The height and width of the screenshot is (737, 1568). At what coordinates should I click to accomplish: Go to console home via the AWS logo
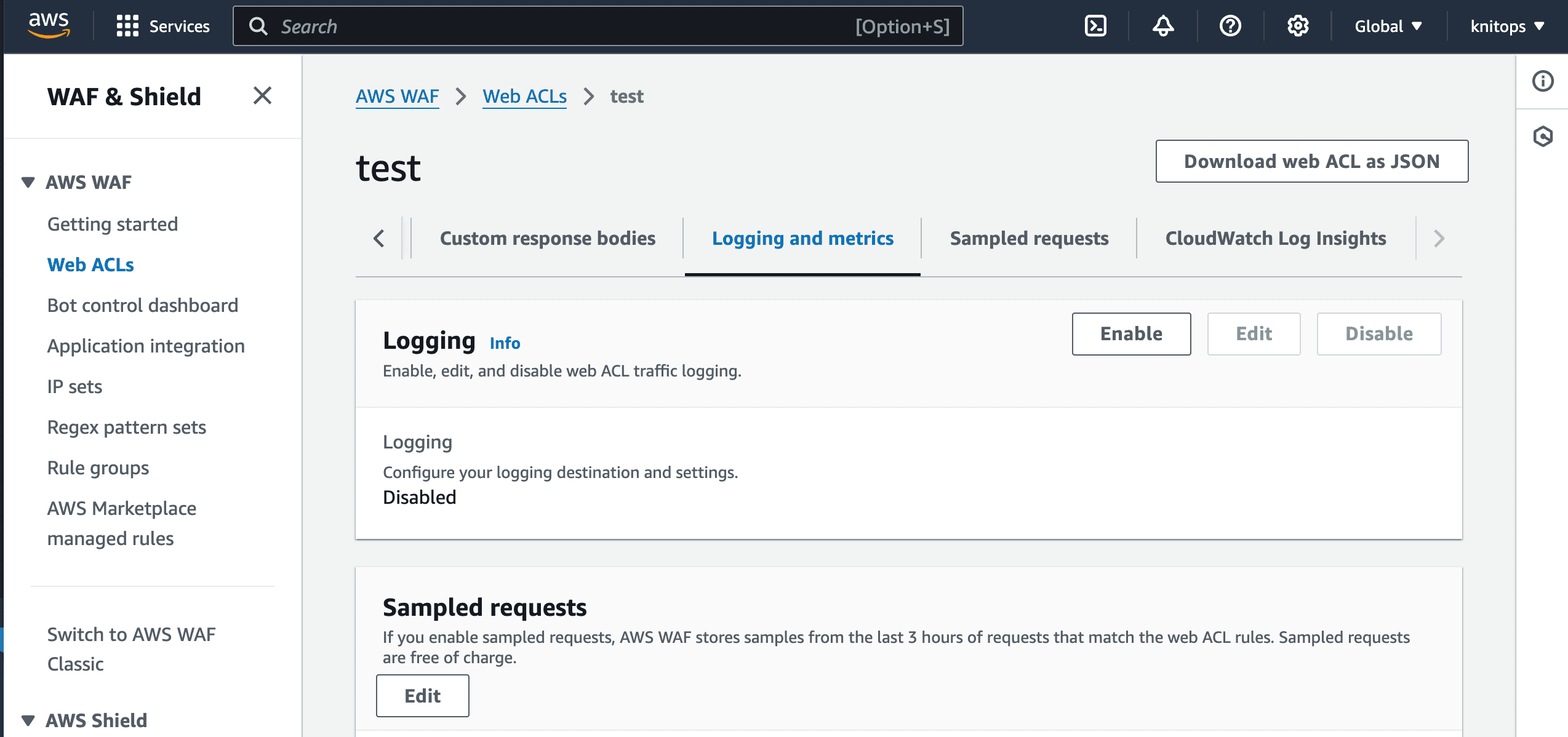click(49, 25)
